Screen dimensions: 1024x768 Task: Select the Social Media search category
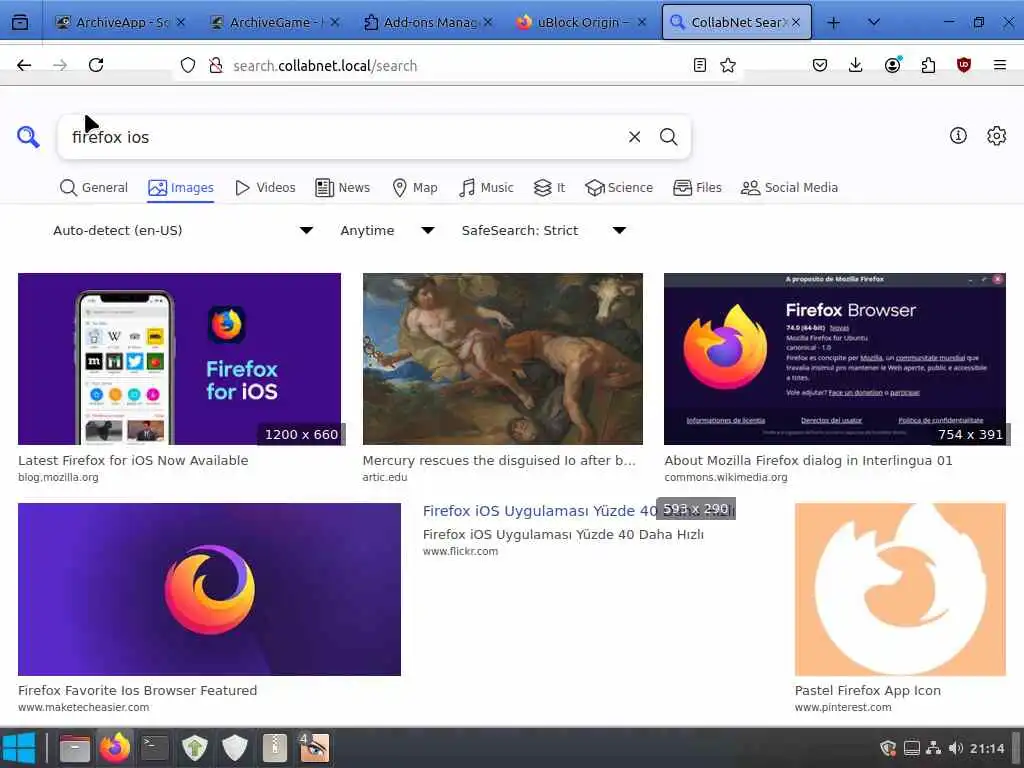tap(789, 188)
